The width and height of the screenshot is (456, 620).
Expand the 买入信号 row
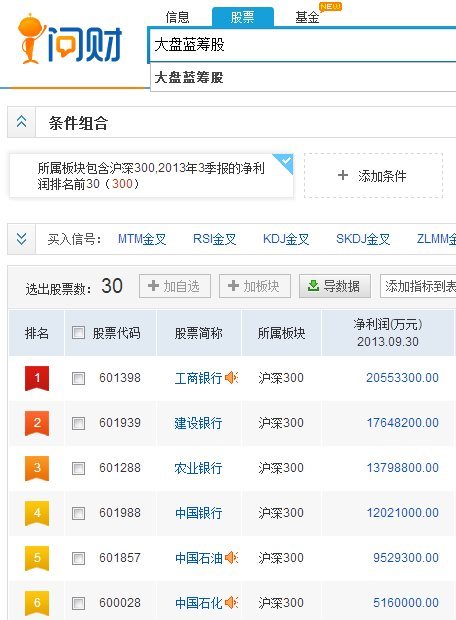click(21, 239)
